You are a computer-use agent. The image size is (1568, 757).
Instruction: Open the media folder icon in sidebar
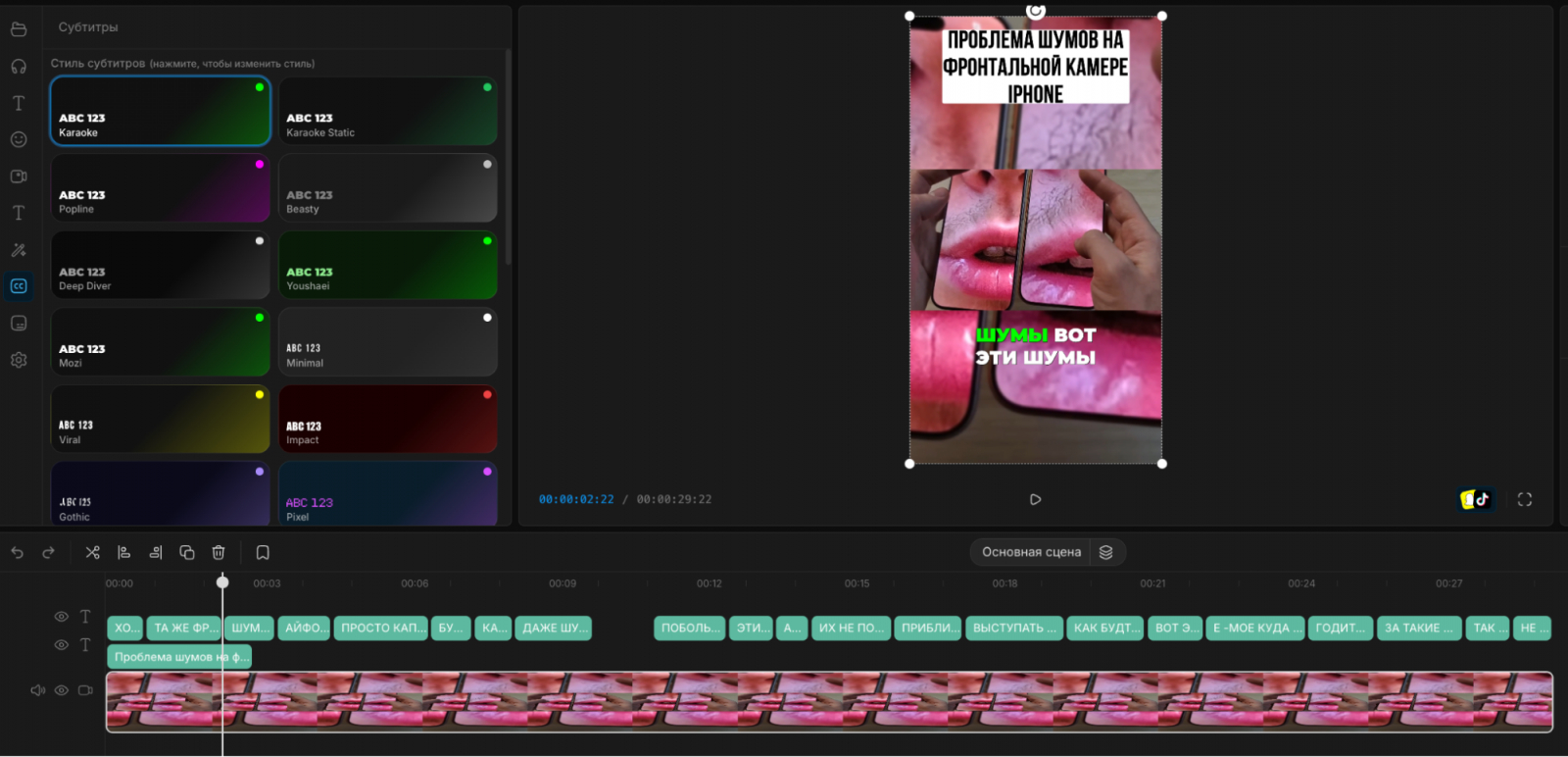coord(19,29)
